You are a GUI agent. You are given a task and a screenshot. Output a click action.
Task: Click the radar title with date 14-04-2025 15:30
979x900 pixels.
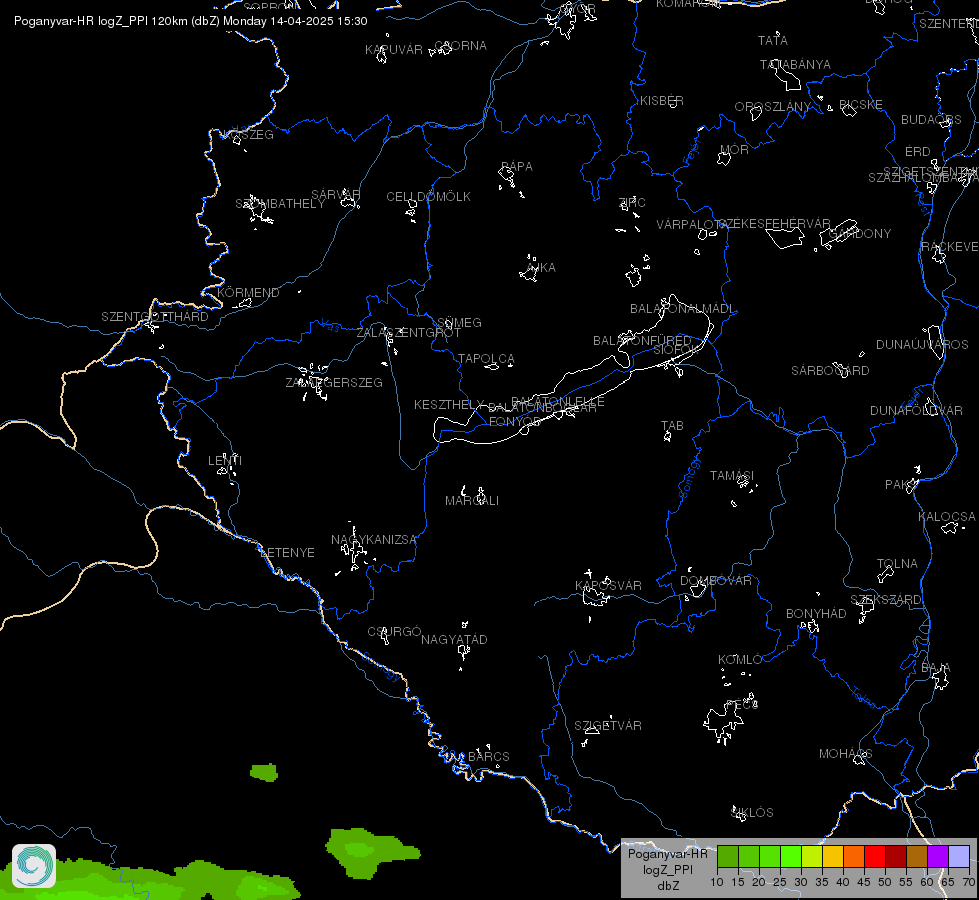190,21
